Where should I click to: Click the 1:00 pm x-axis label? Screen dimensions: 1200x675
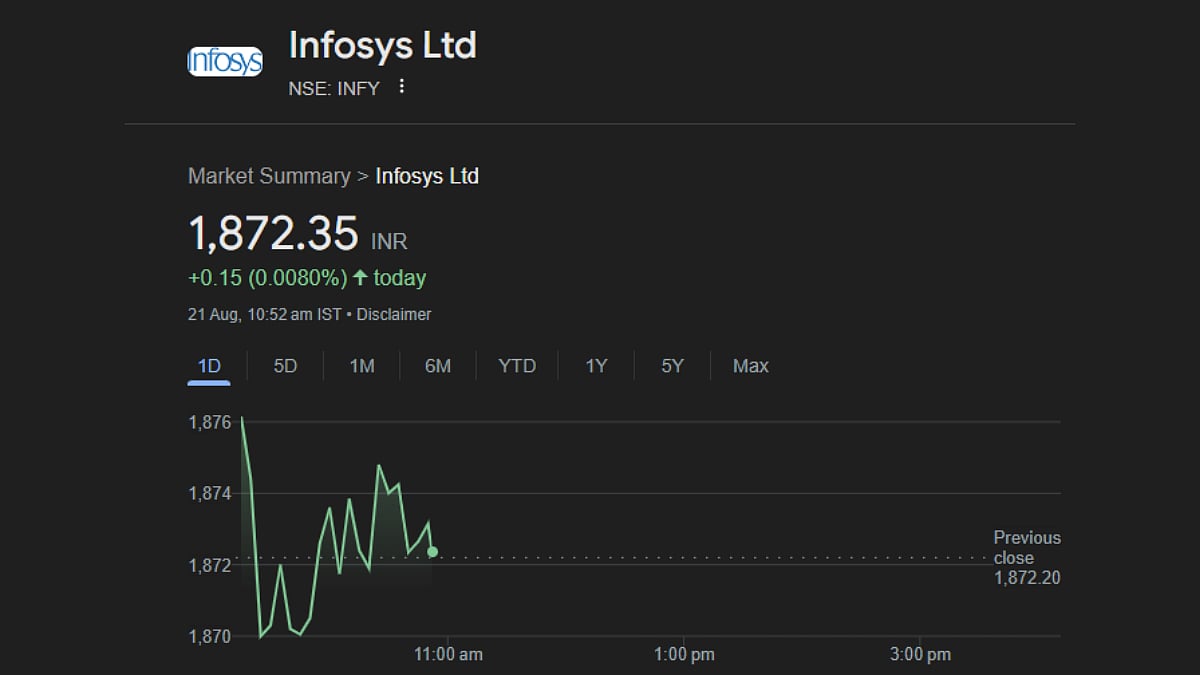coord(684,654)
